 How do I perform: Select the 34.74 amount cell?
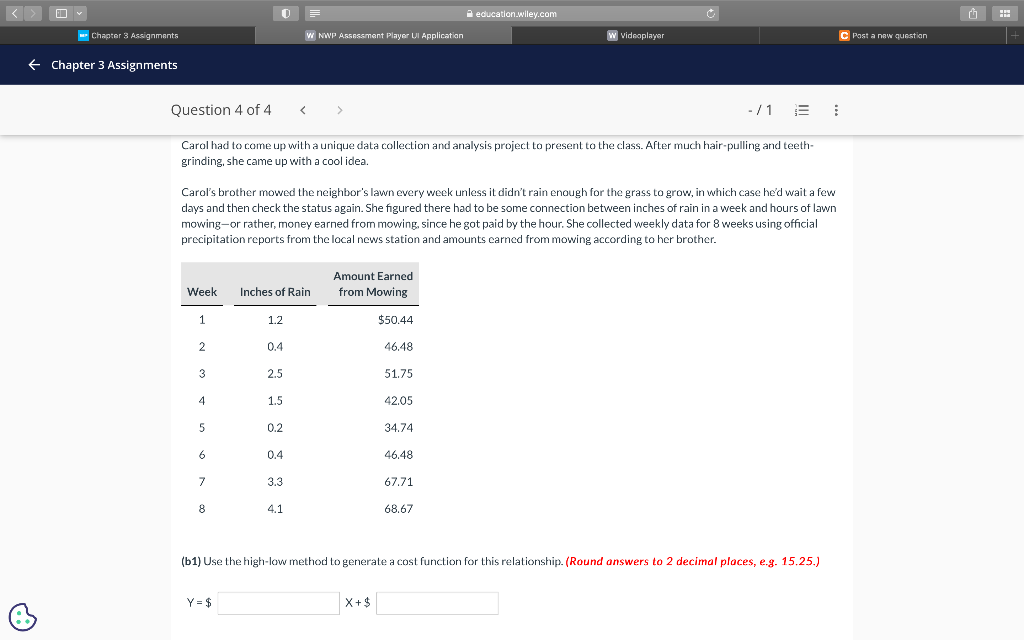[398, 428]
